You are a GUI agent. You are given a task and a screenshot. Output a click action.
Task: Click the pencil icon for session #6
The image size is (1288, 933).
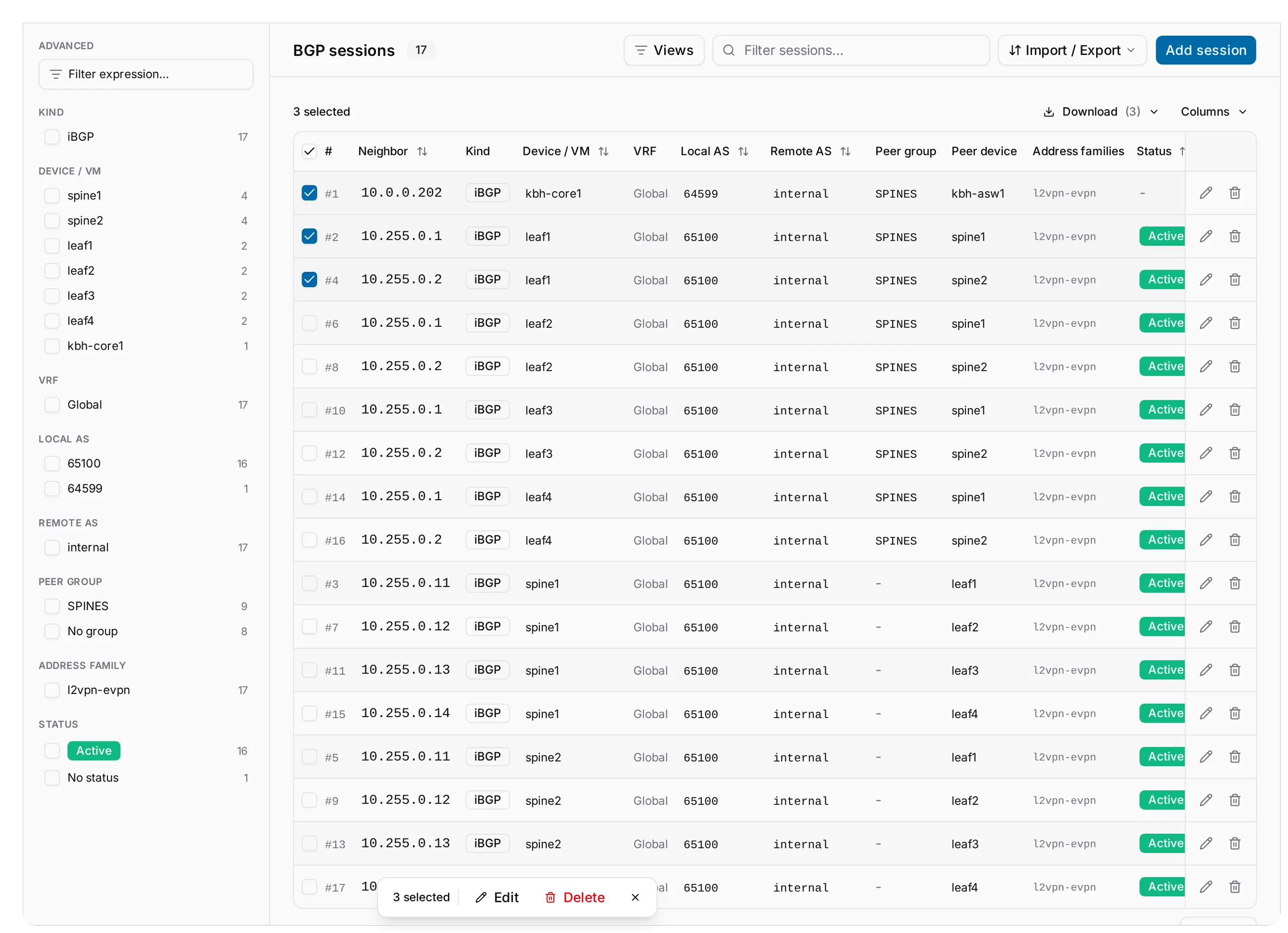tap(1206, 323)
